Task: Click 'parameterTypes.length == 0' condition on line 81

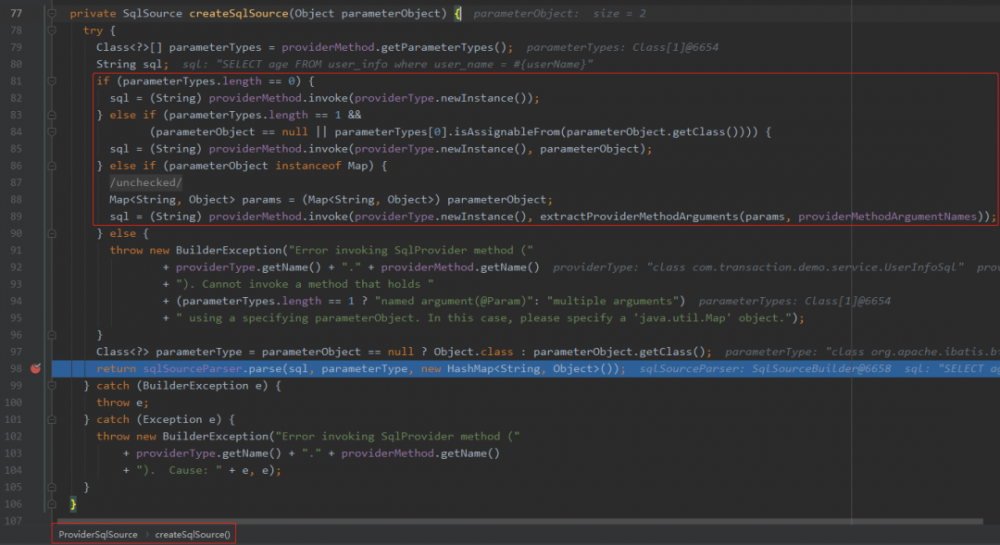Action: point(209,81)
